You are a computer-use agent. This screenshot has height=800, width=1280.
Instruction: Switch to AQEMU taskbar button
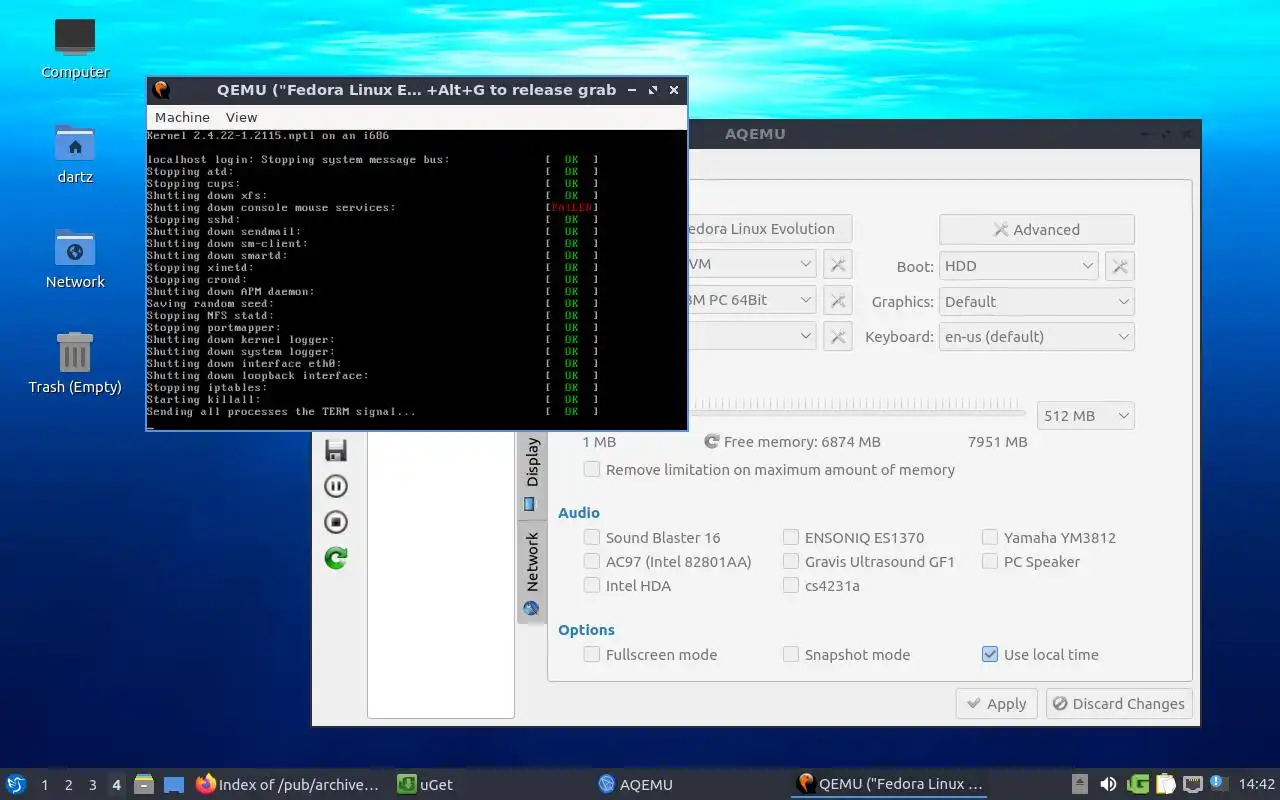tap(690, 784)
